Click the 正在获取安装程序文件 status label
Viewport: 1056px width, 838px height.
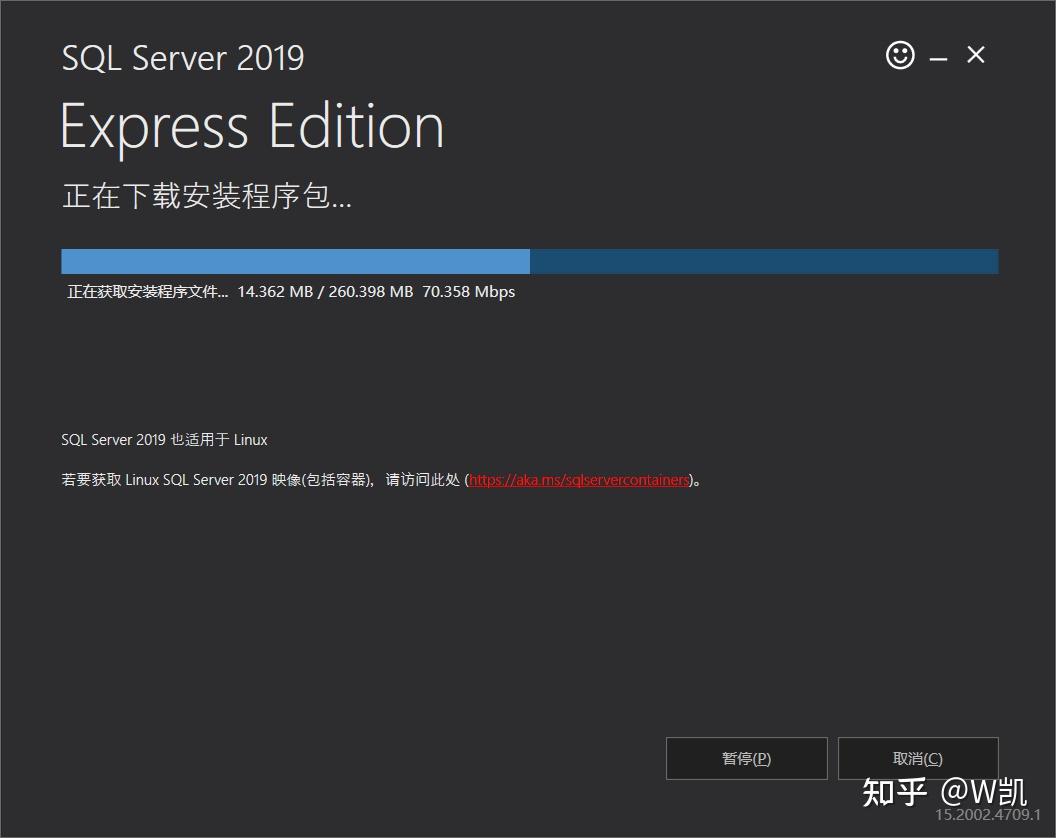pos(147,292)
